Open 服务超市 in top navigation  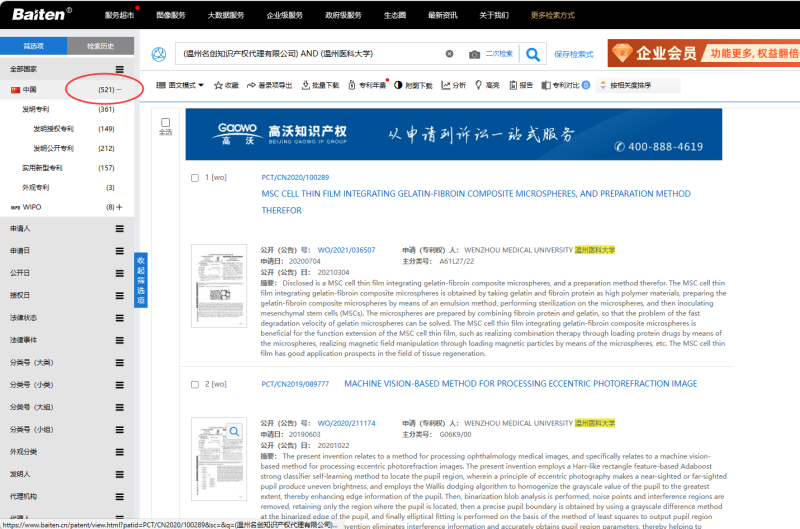point(119,15)
